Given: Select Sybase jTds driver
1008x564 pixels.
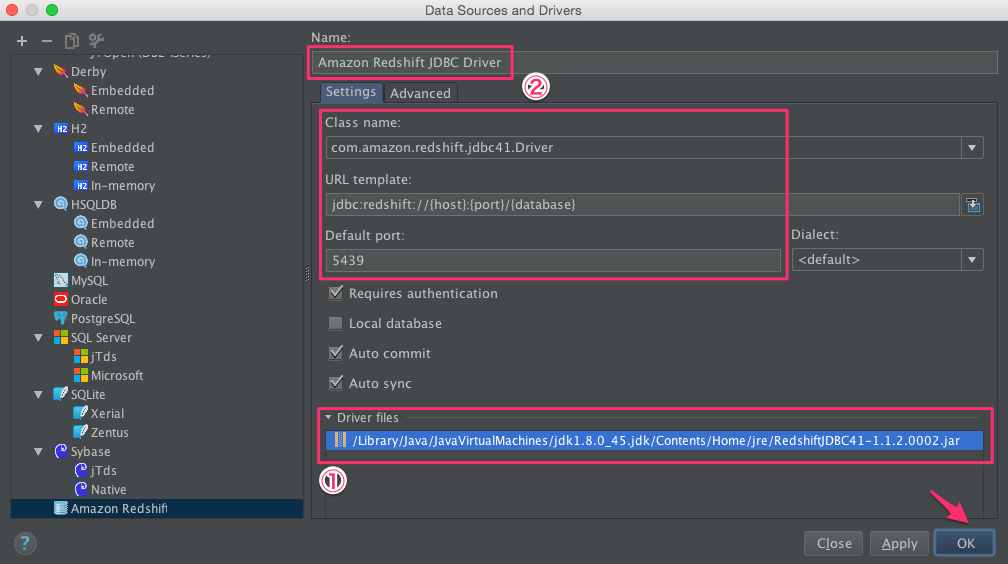Looking at the screenshot, I should [104, 470].
